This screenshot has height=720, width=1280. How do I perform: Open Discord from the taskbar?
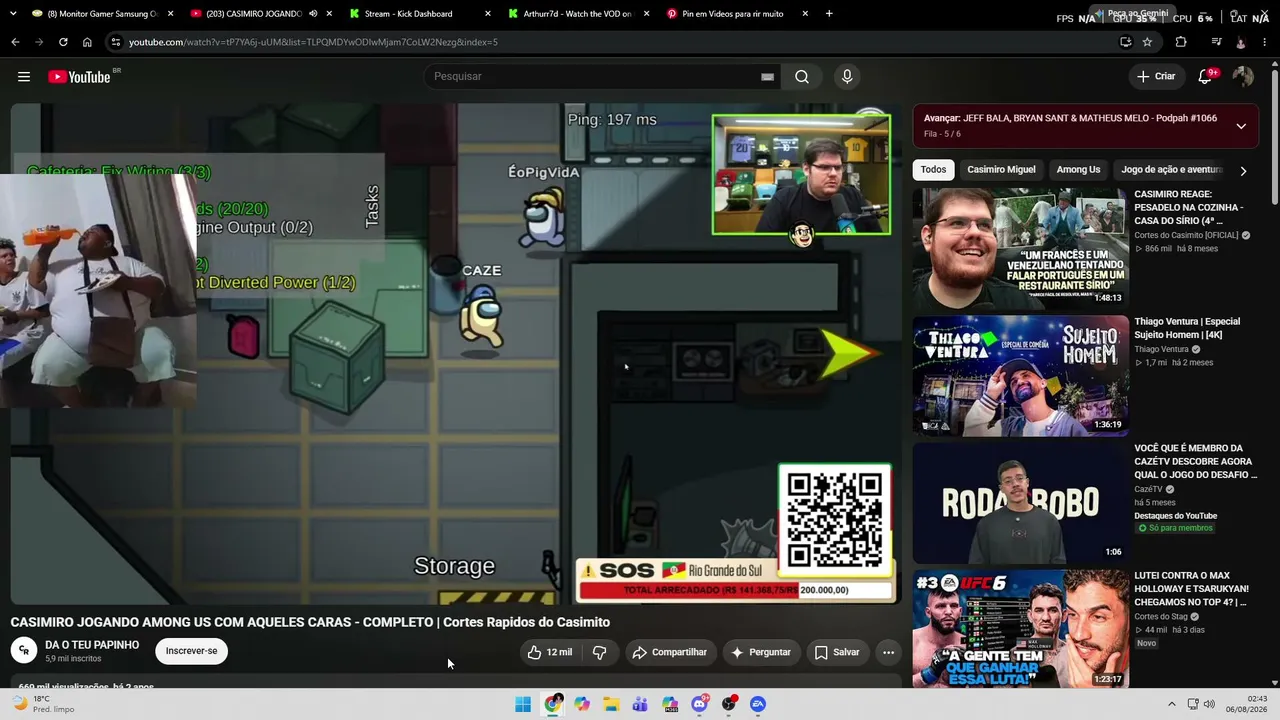tap(699, 704)
